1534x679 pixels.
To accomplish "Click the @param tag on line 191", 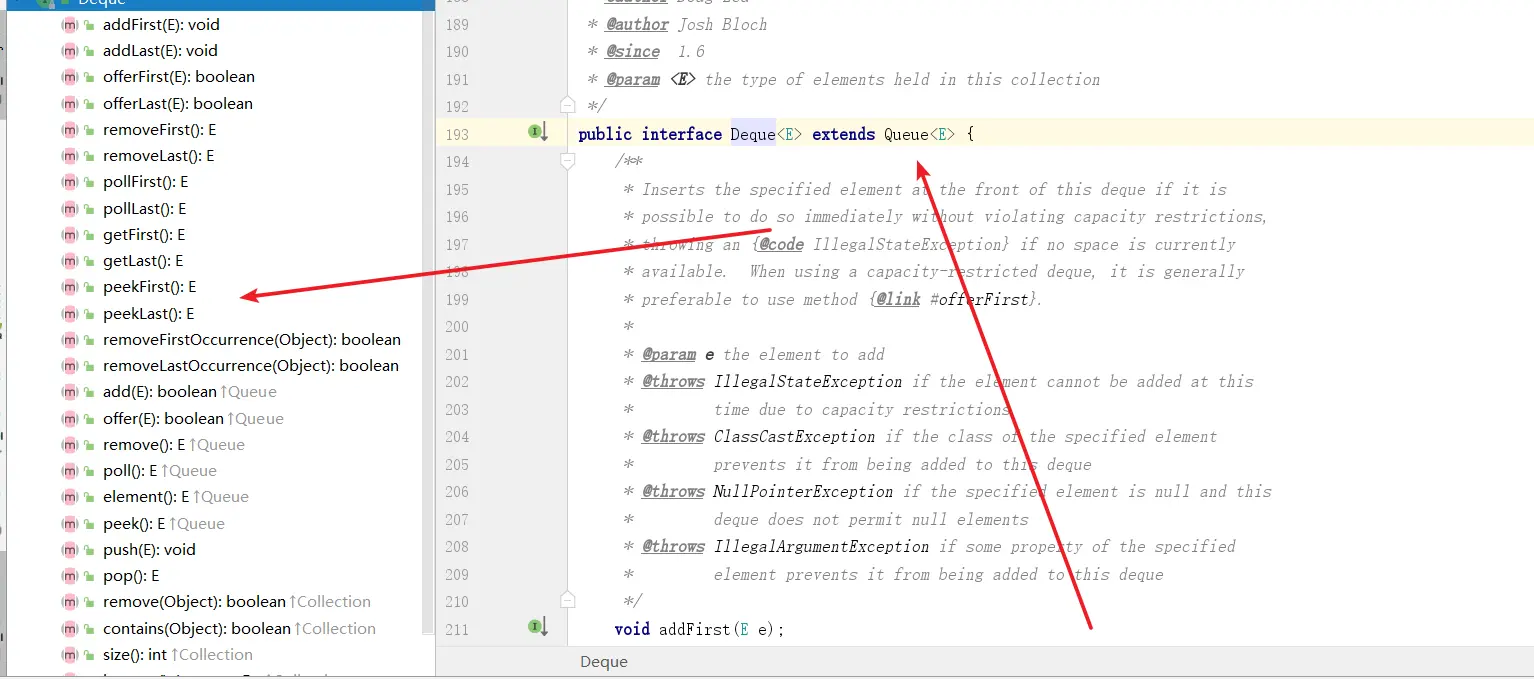I will click(x=633, y=79).
